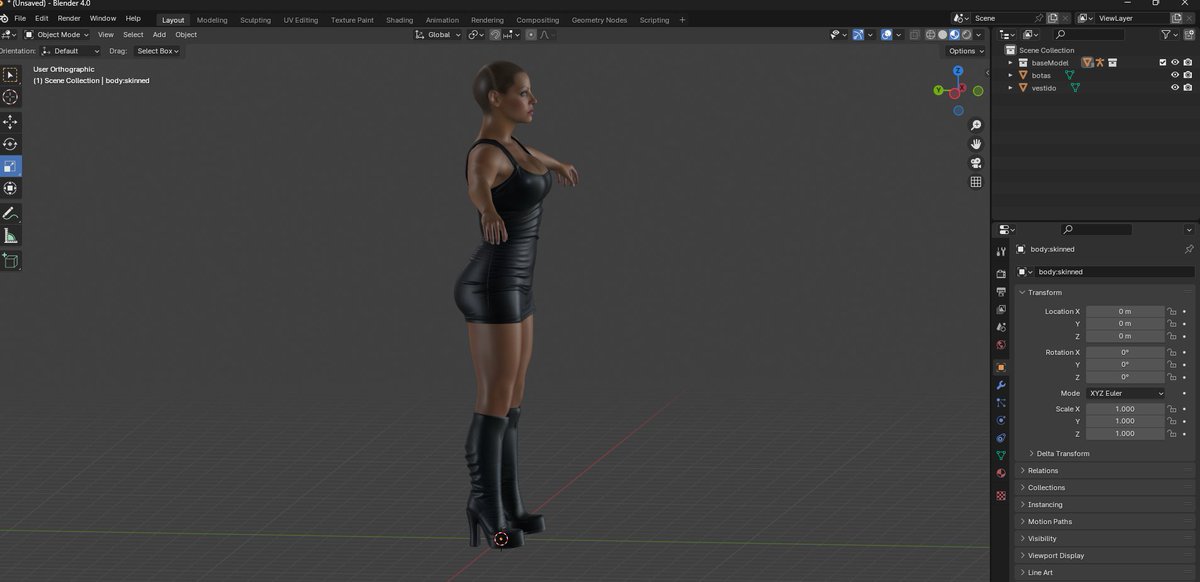The image size is (1200, 582).
Task: Toggle camera view with camera gizmo
Action: click(x=976, y=163)
